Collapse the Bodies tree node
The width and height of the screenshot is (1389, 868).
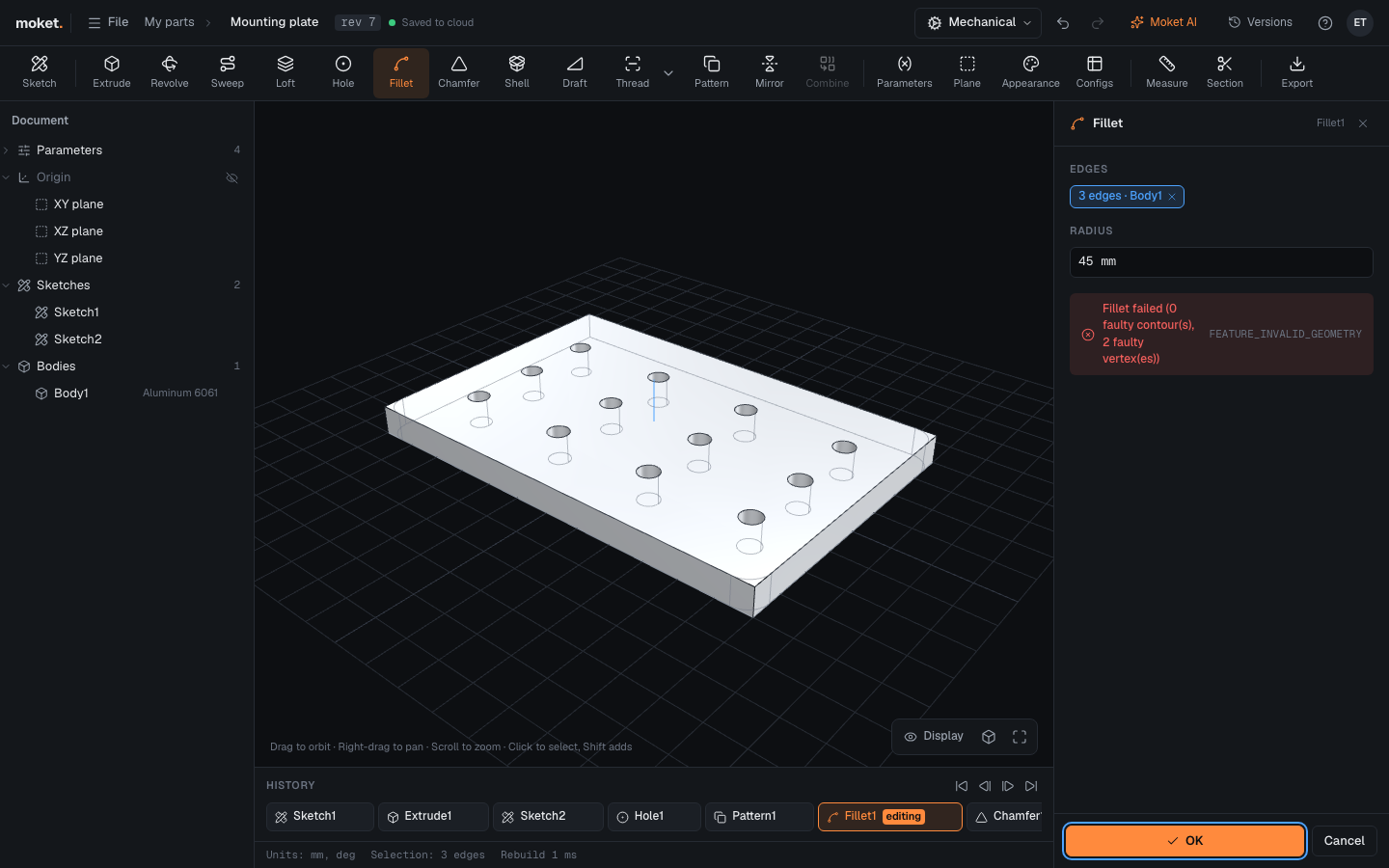click(7, 366)
